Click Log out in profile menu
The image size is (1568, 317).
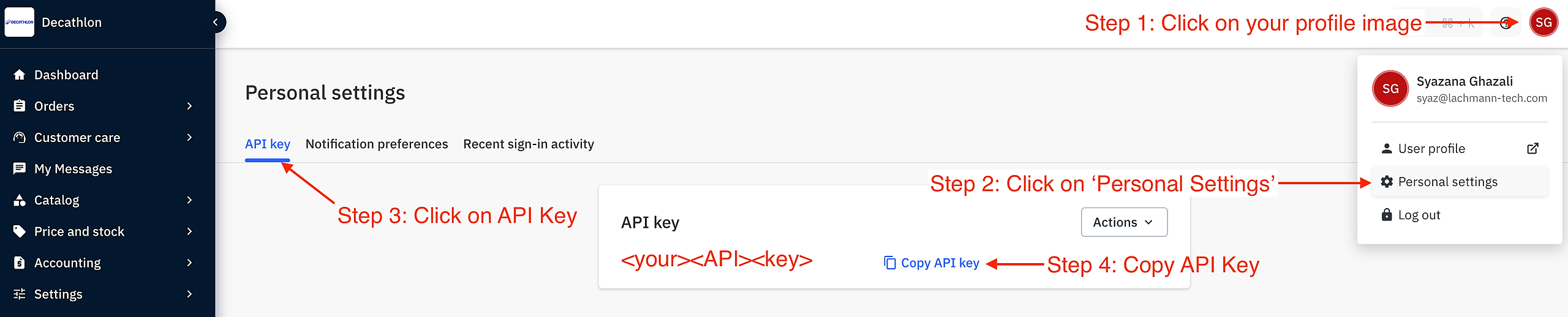[1419, 215]
